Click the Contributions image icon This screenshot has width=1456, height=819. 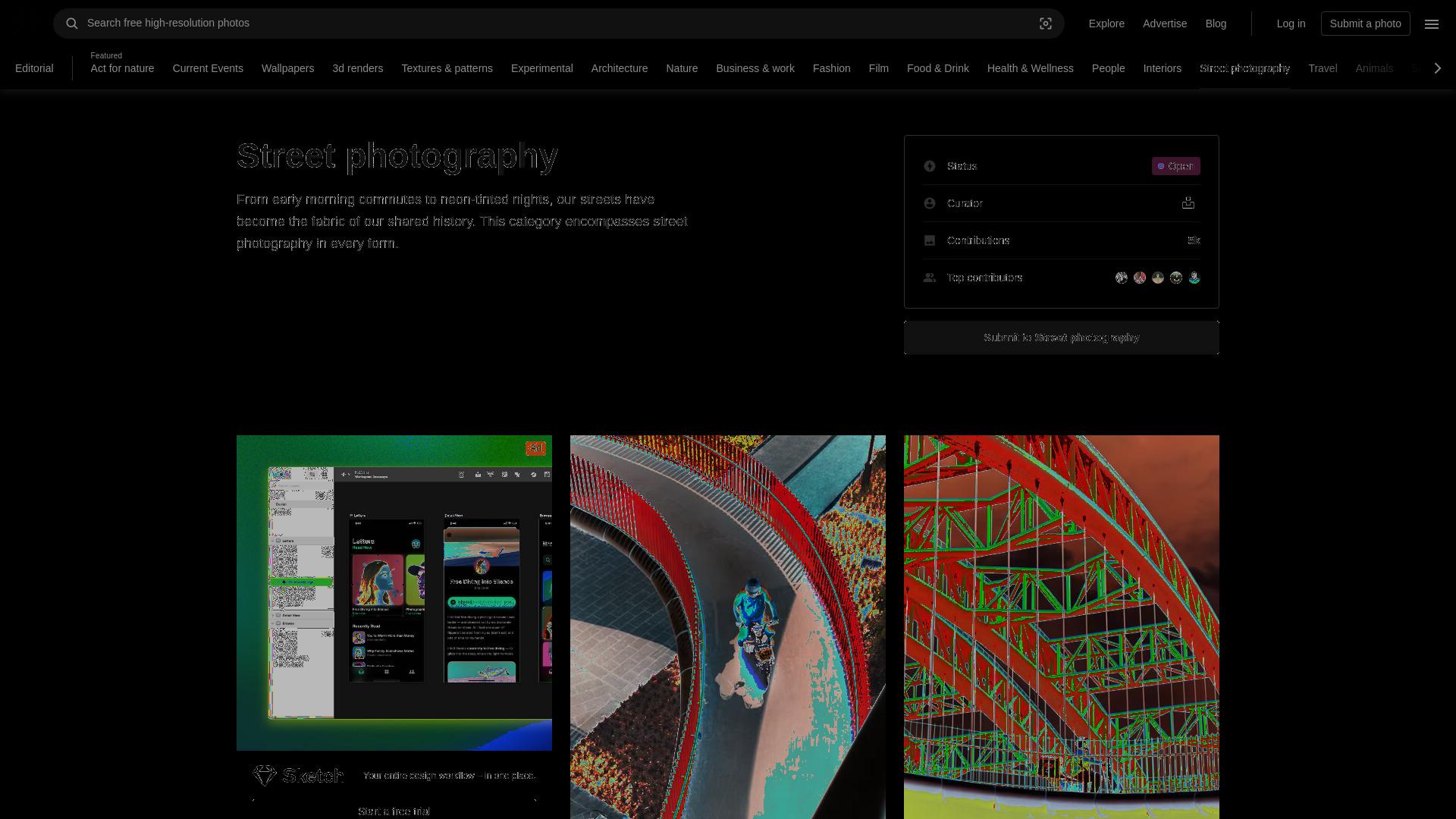click(x=930, y=240)
